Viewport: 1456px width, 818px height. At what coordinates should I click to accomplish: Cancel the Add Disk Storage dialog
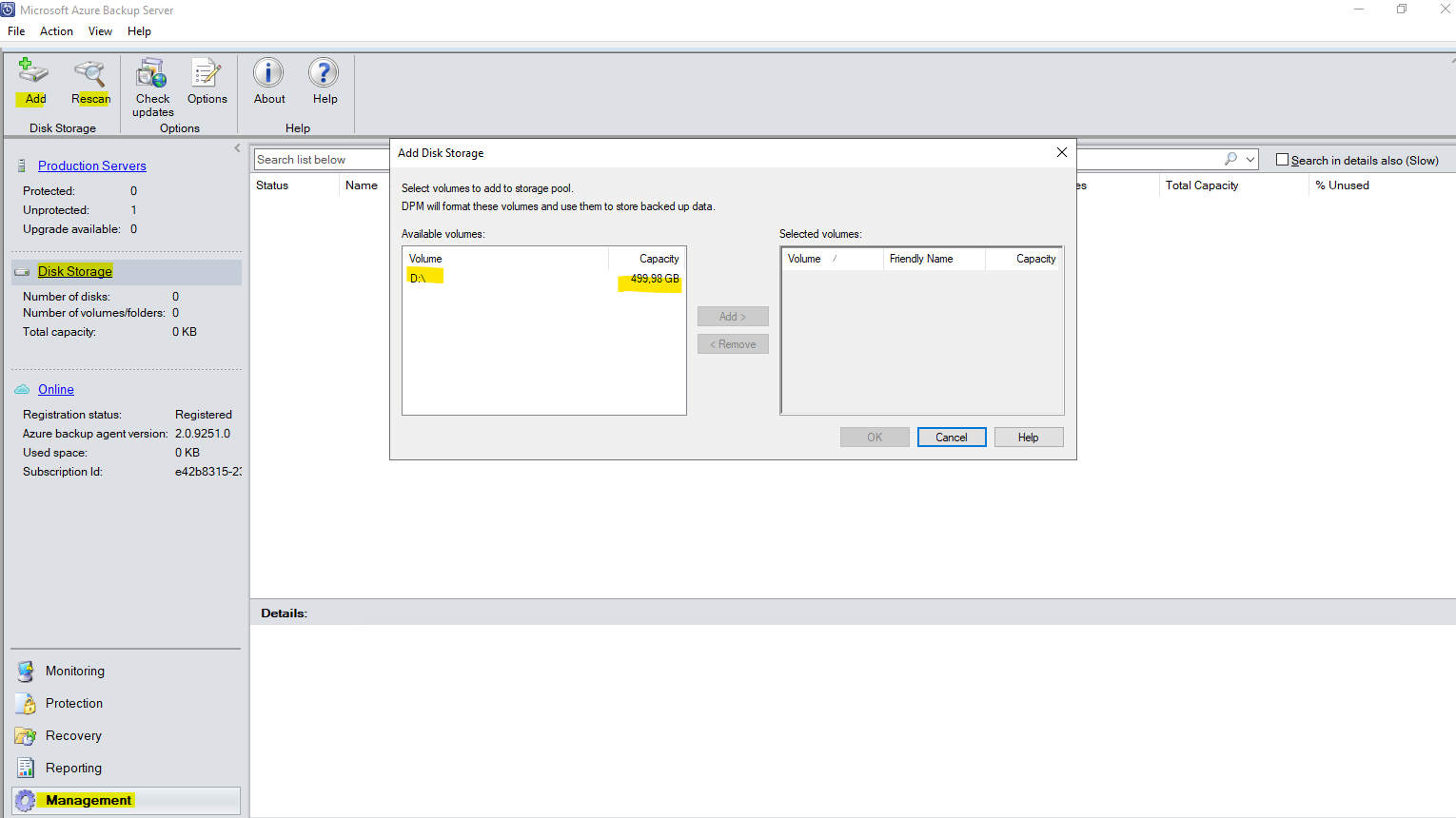point(952,438)
